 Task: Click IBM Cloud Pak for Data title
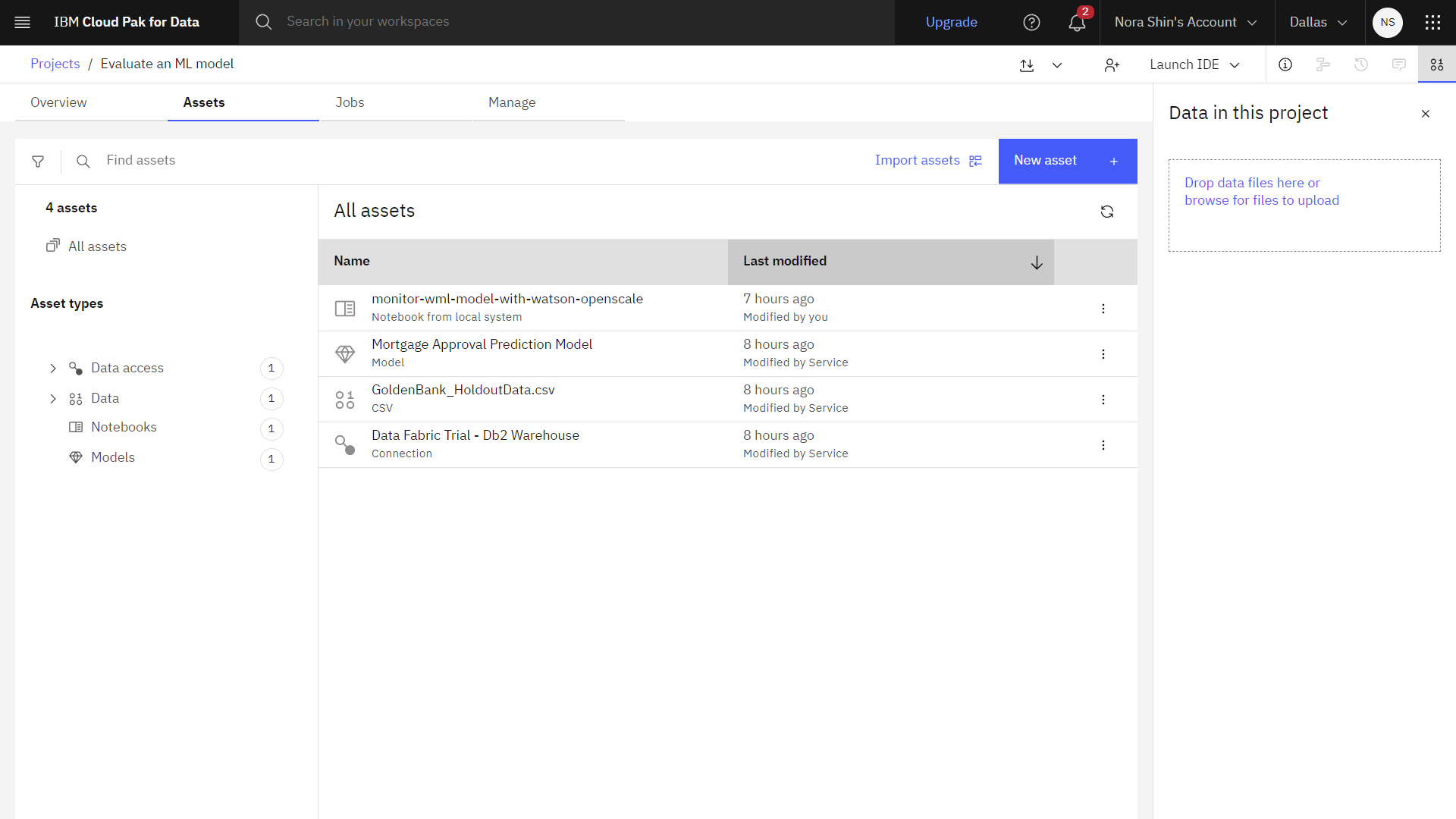127,22
